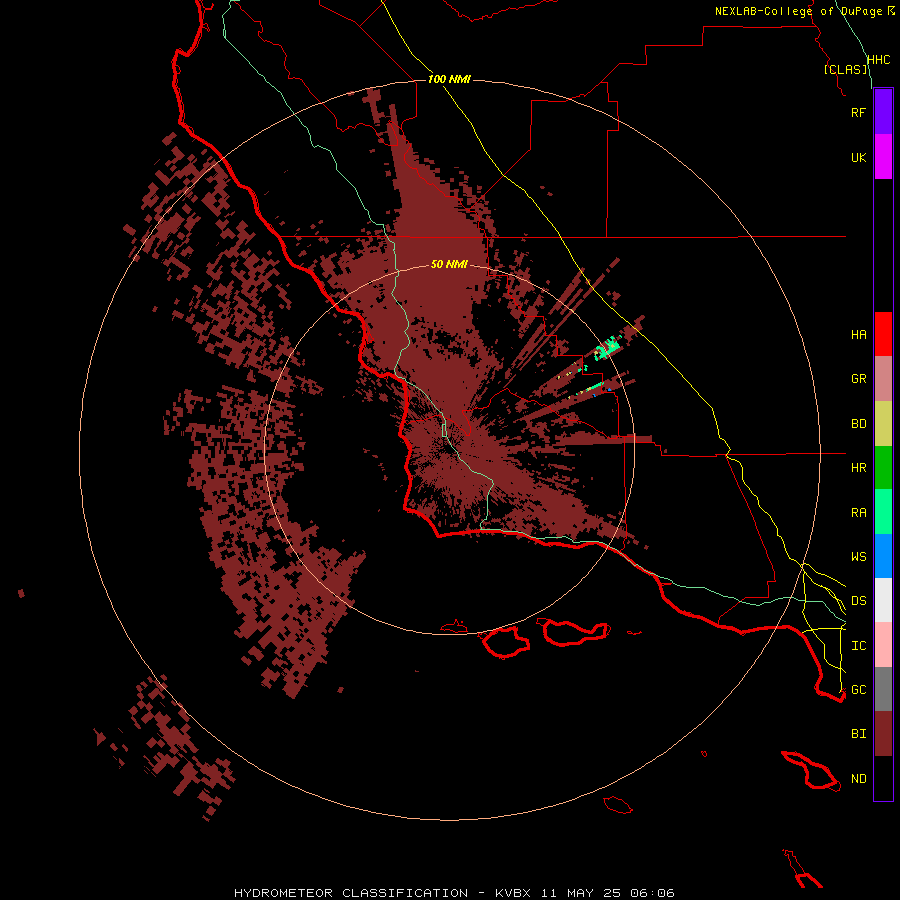Click the BI legend label
The height and width of the screenshot is (900, 900).
coord(858,734)
